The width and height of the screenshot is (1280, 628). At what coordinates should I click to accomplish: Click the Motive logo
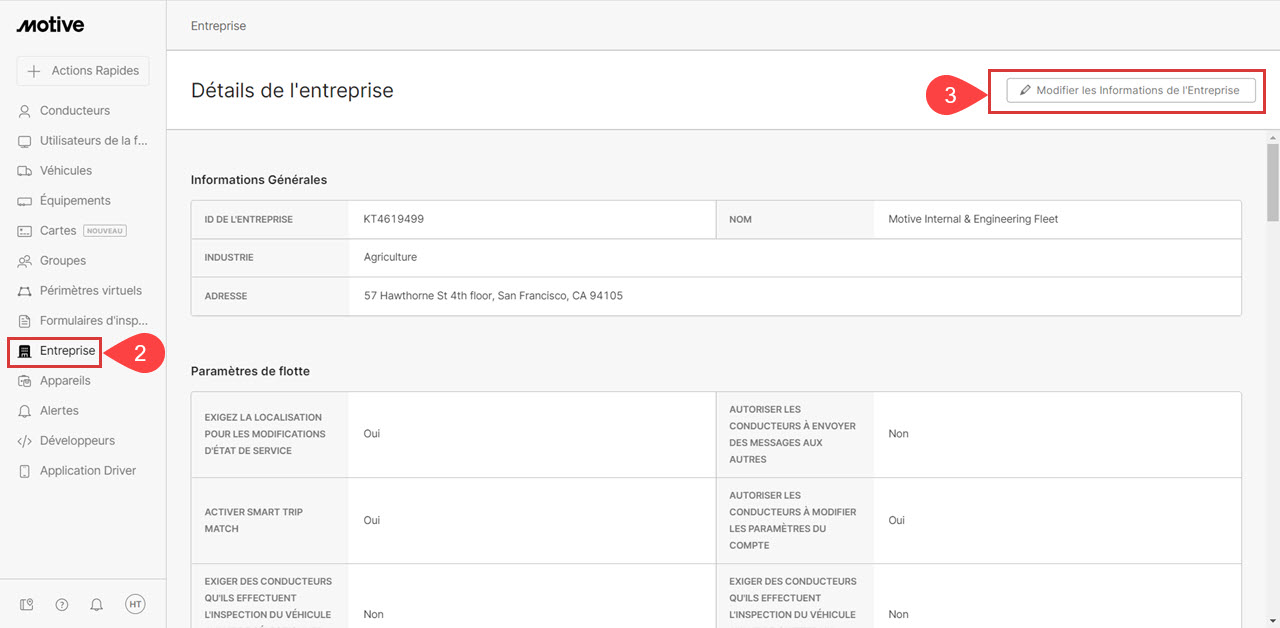point(50,25)
